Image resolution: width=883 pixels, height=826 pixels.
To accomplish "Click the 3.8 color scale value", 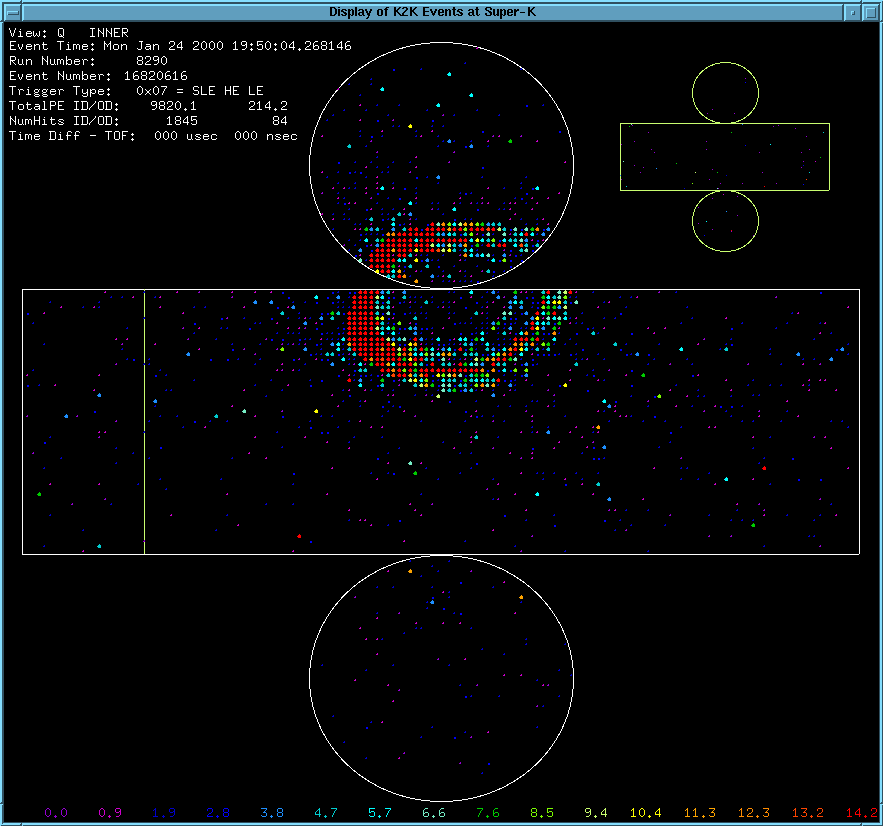I will point(272,813).
